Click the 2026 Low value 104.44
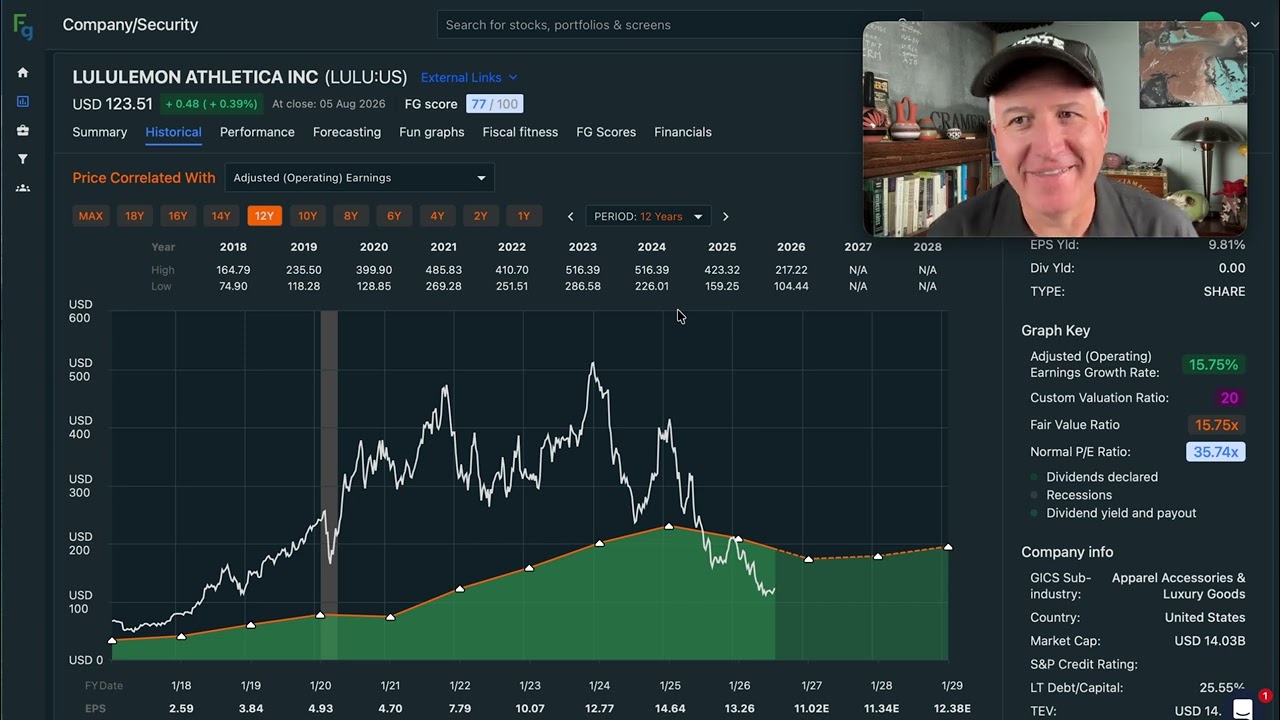The height and width of the screenshot is (720, 1280). pos(791,286)
